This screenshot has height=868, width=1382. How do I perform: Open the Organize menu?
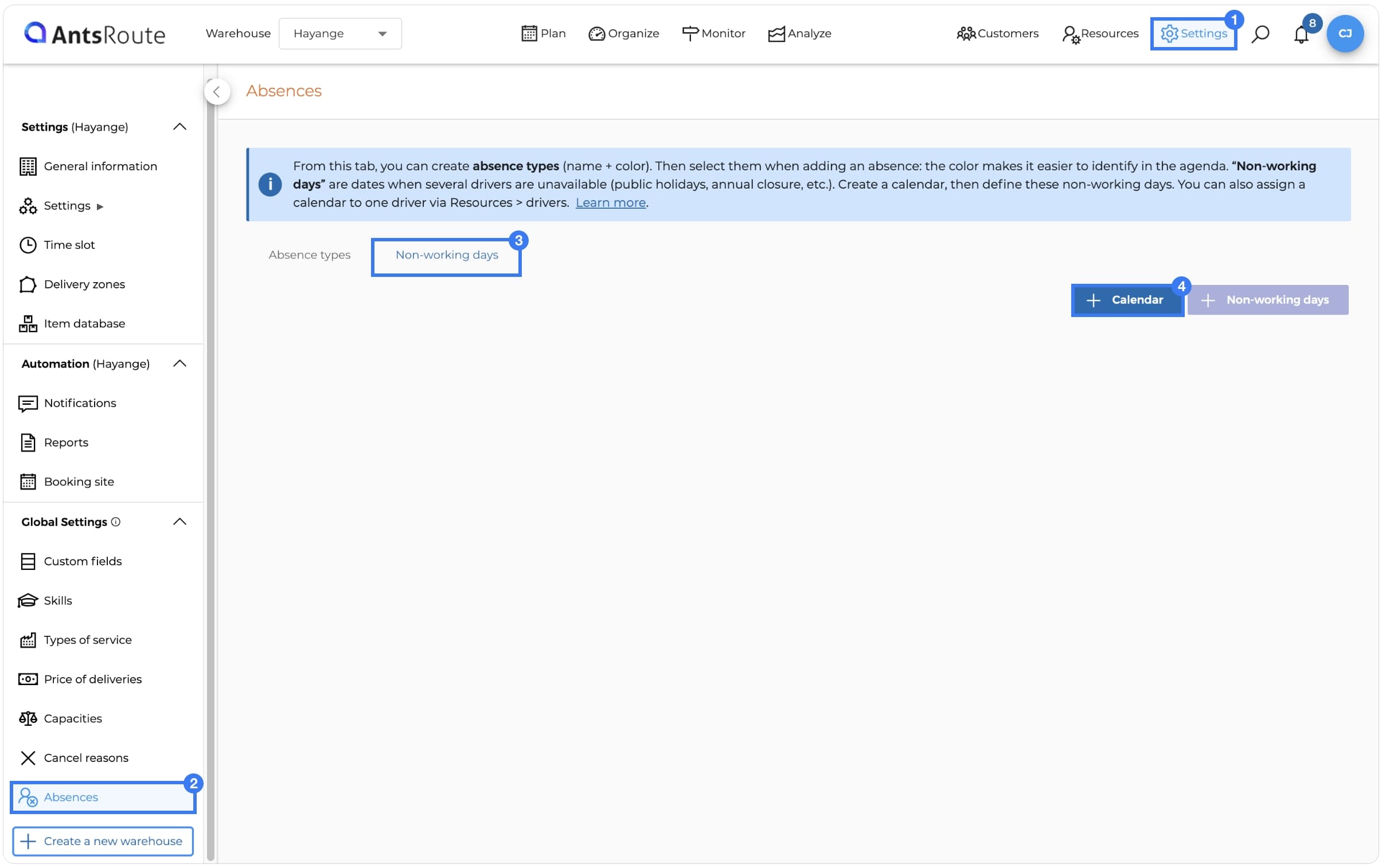click(x=624, y=33)
